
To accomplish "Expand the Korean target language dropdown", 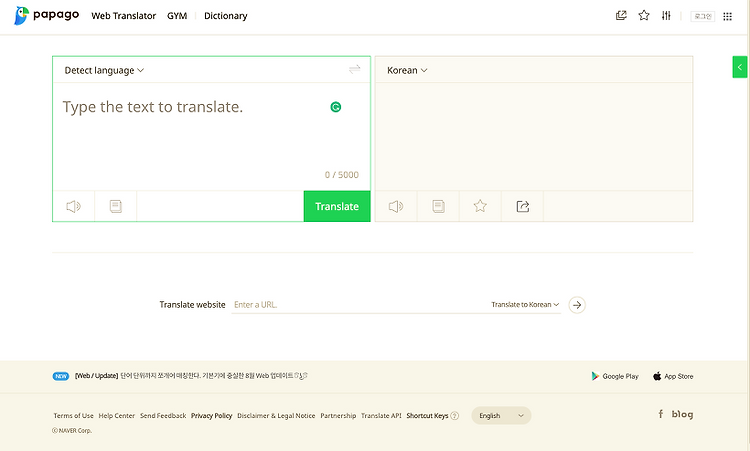I will coord(407,70).
